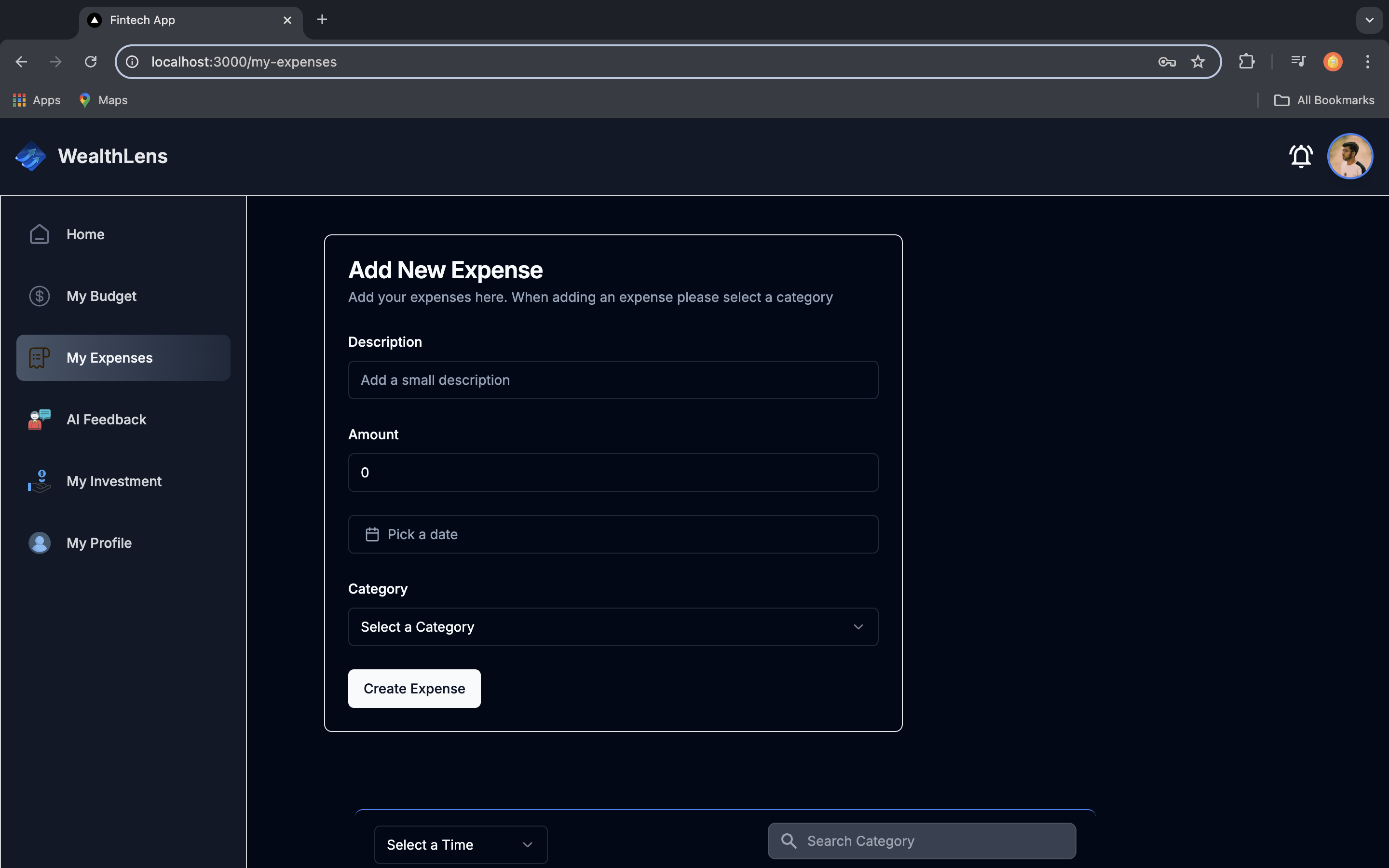The image size is (1389, 868).
Task: Click the My Profile sidebar icon
Action: point(40,543)
